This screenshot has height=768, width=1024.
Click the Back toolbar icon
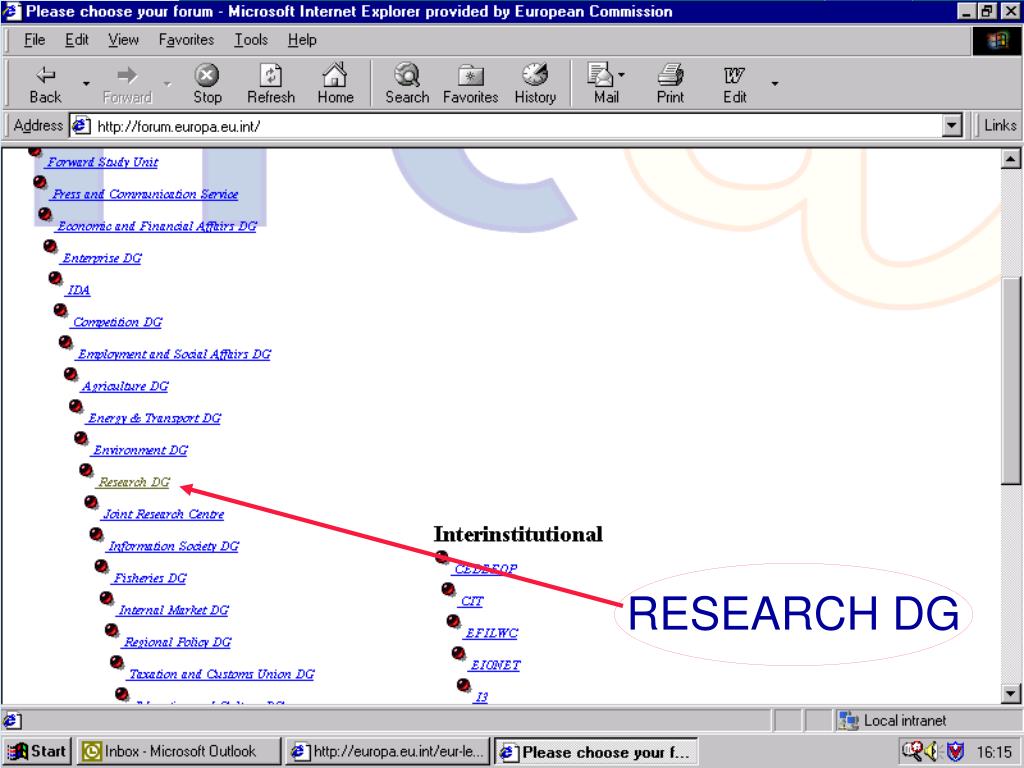[x=45, y=84]
